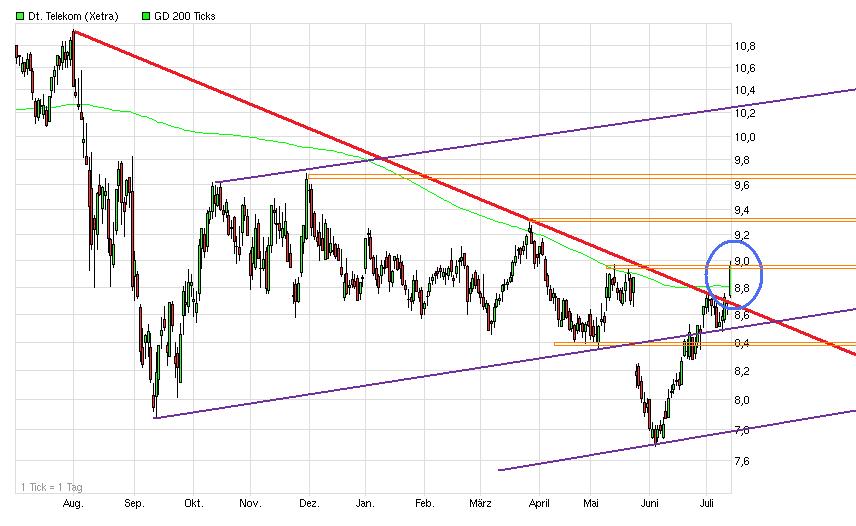Click the 'Aug.' month label
Image resolution: width=856 pixels, height=526 pixels.
tap(73, 504)
